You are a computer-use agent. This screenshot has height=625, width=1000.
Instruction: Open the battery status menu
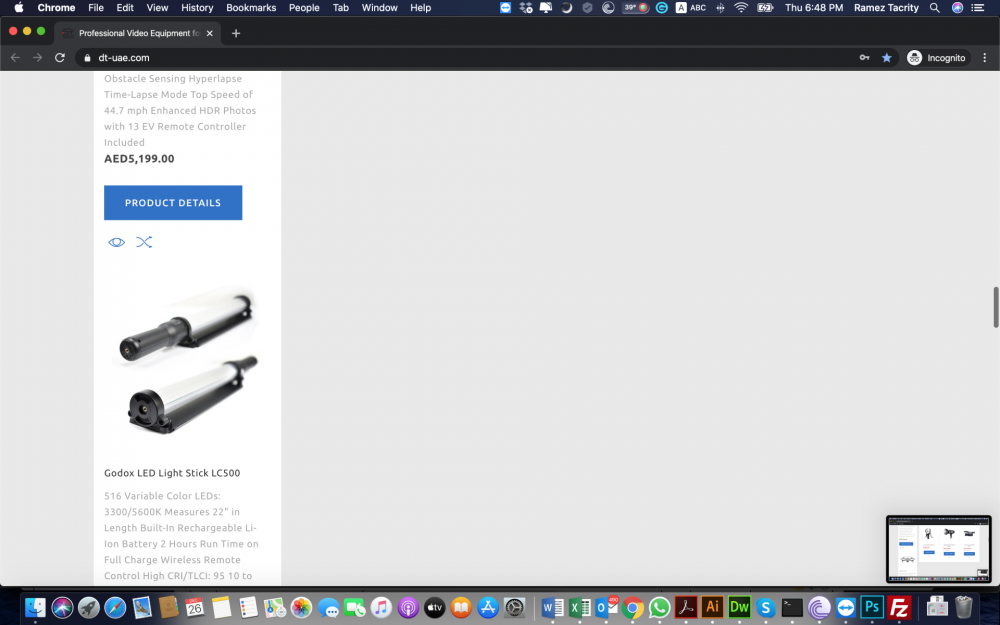pyautogui.click(x=765, y=8)
